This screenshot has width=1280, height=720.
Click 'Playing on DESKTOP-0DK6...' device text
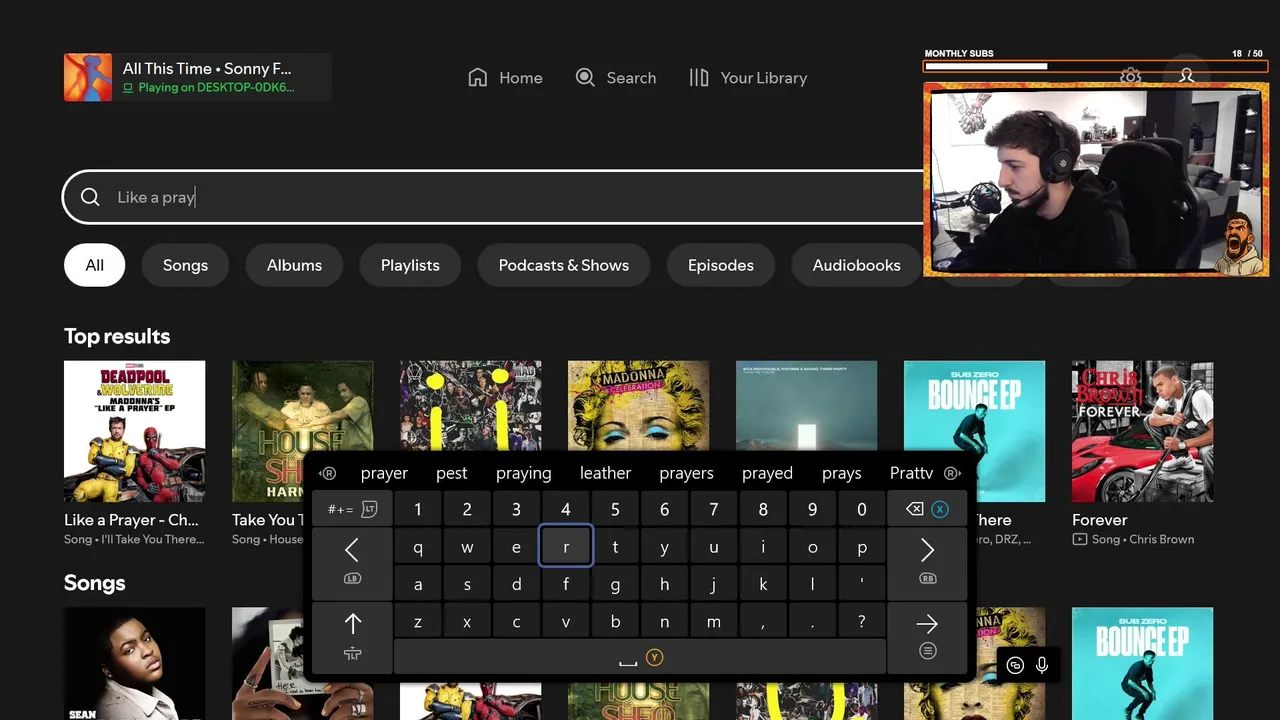[x=216, y=88]
